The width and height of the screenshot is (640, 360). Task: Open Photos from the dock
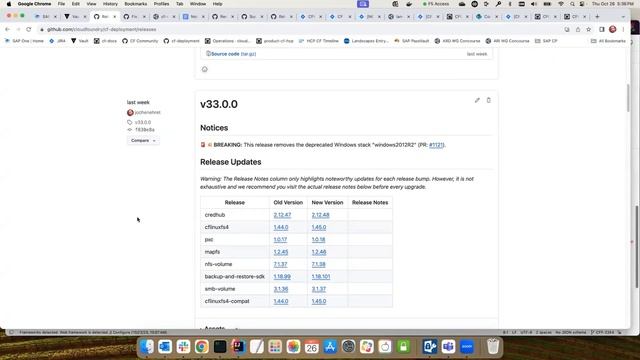(293, 347)
